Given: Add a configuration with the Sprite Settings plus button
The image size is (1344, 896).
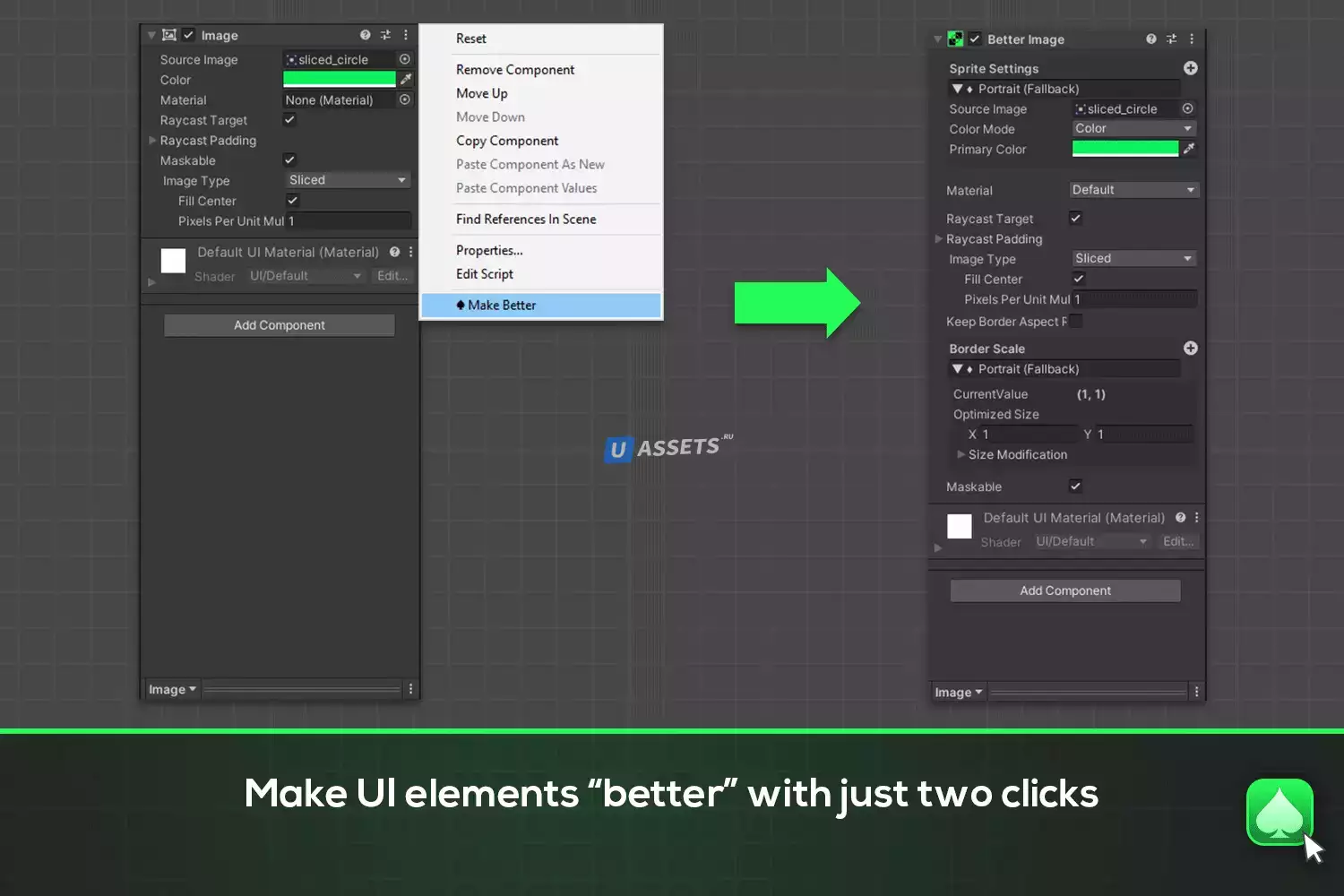Looking at the screenshot, I should 1191,68.
